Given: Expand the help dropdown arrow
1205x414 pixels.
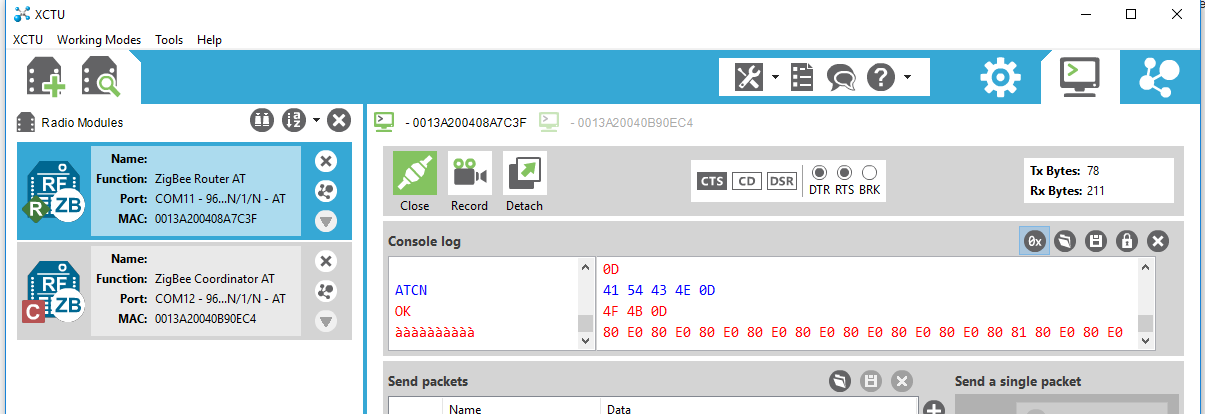Looking at the screenshot, I should pyautogui.click(x=907, y=77).
